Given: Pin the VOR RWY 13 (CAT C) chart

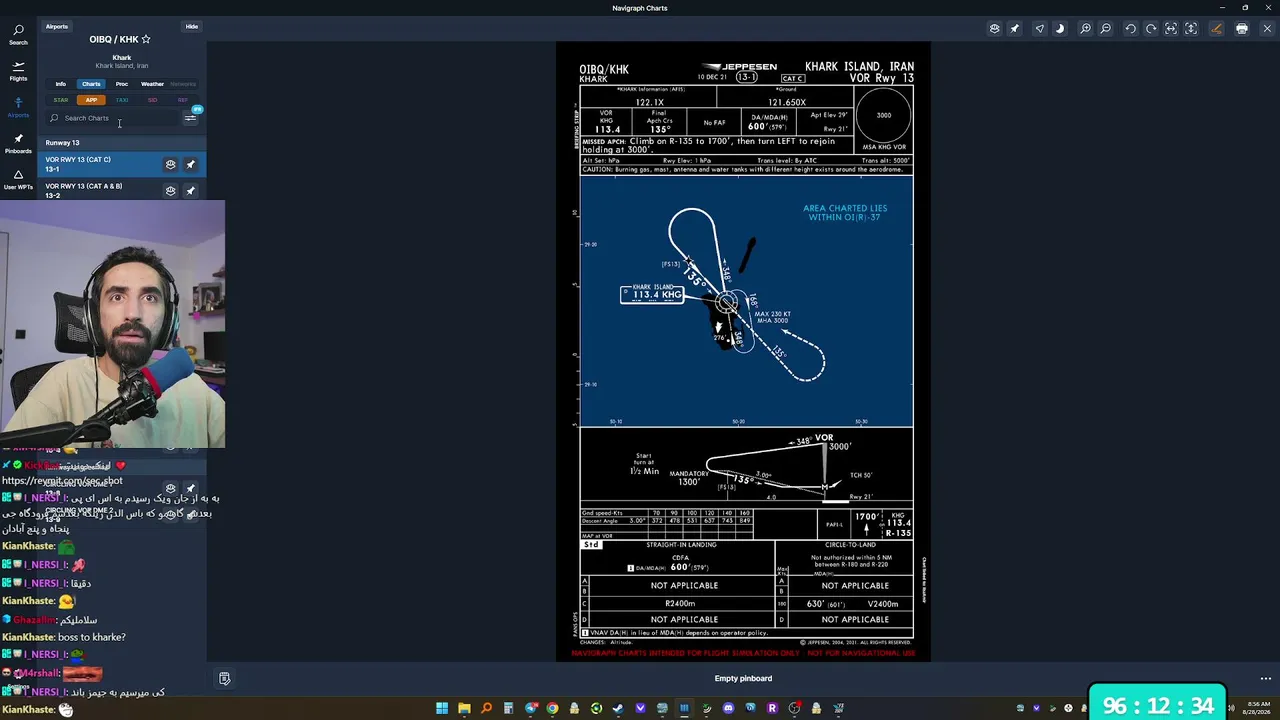Looking at the screenshot, I should tap(190, 164).
